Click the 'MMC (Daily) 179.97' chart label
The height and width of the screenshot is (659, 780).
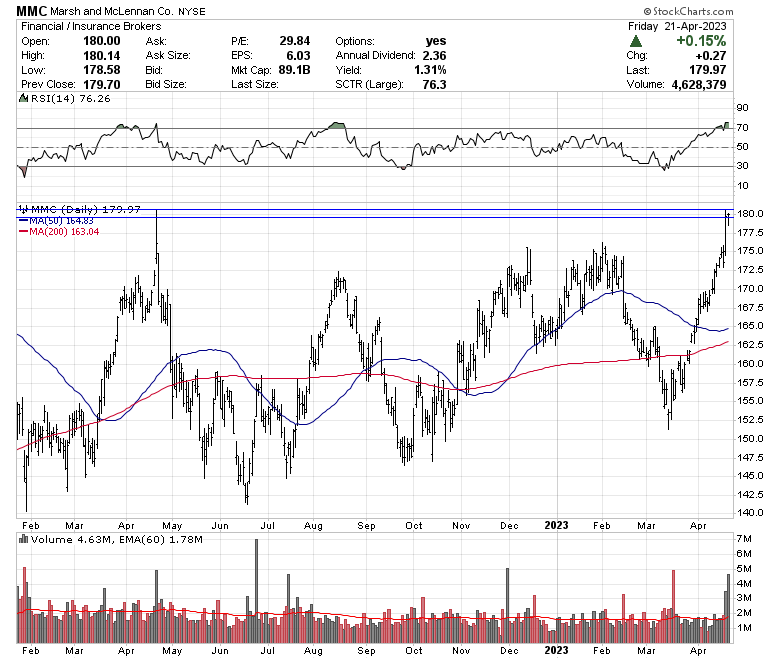pyautogui.click(x=86, y=209)
